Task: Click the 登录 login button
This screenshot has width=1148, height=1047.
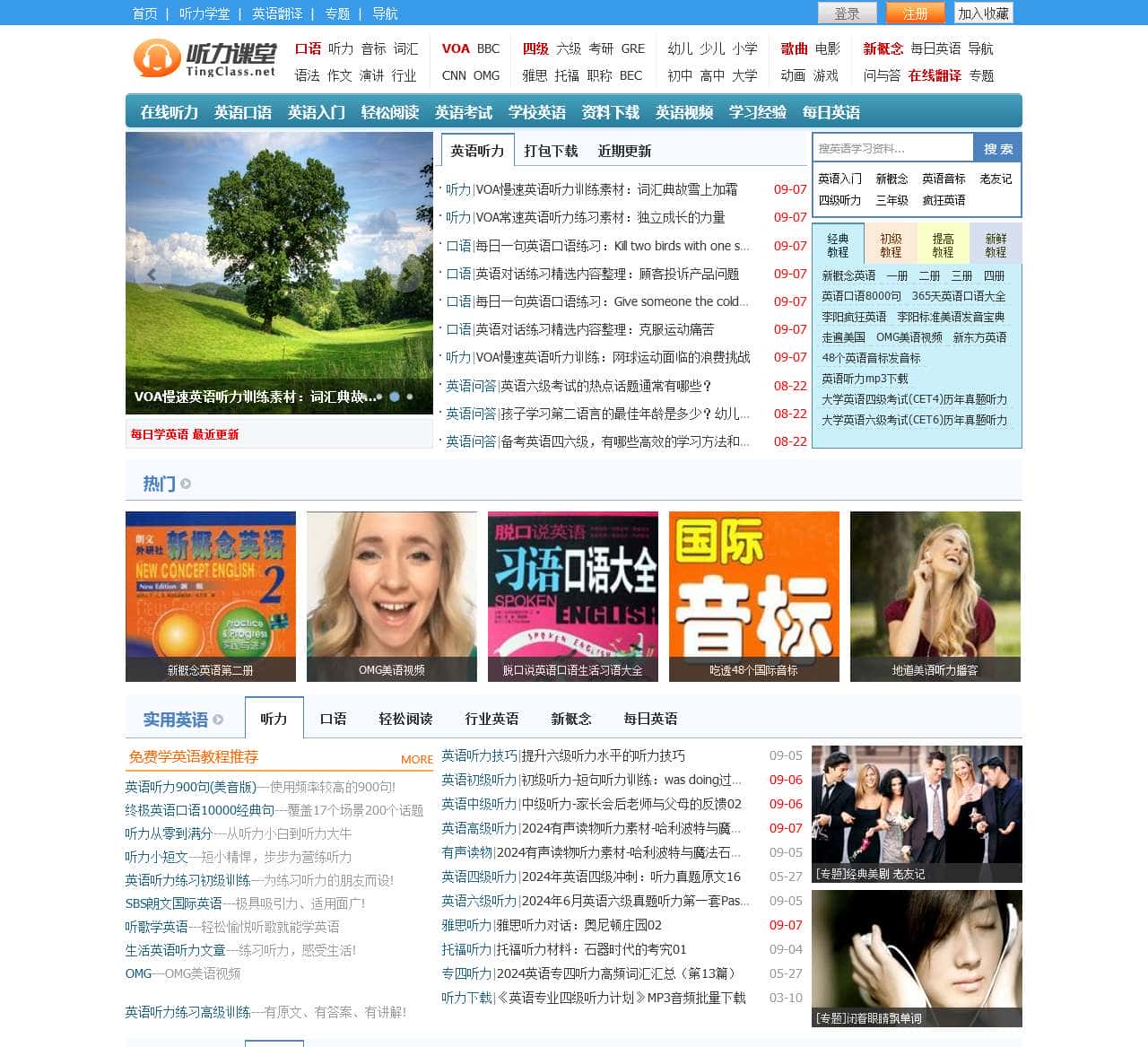Action: click(x=846, y=13)
